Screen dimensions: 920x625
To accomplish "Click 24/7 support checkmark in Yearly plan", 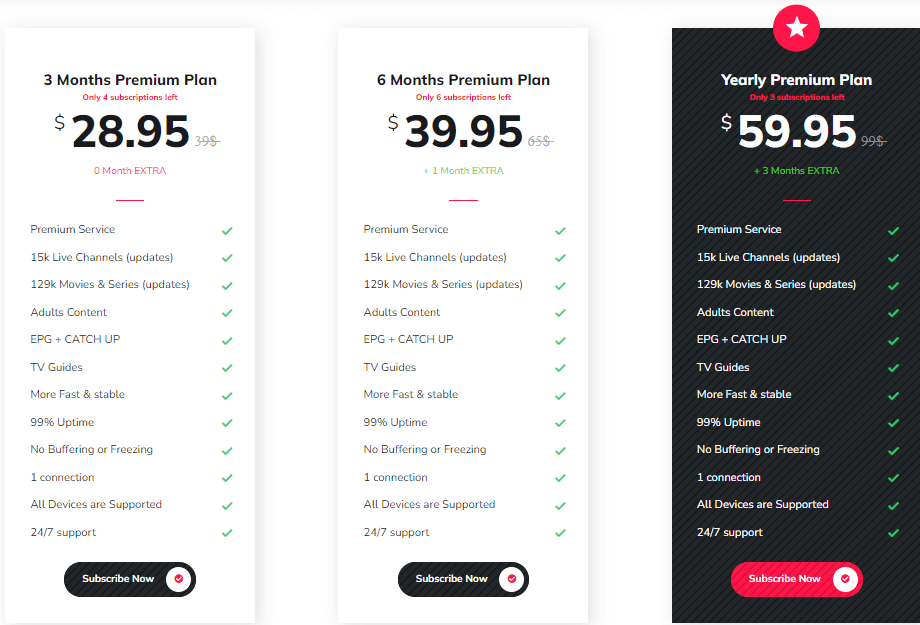I will [894, 533].
